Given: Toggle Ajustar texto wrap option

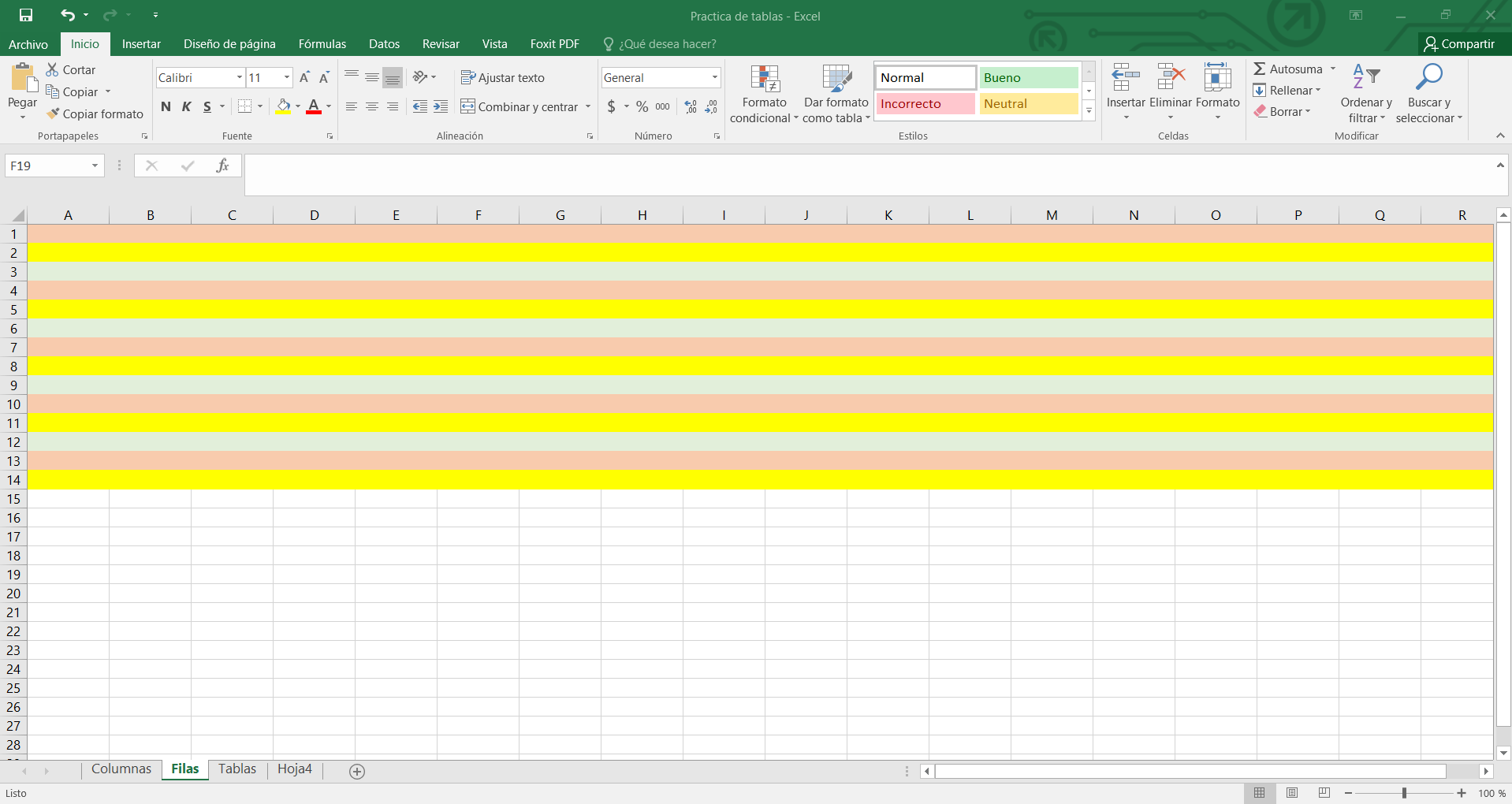Looking at the screenshot, I should pos(503,77).
